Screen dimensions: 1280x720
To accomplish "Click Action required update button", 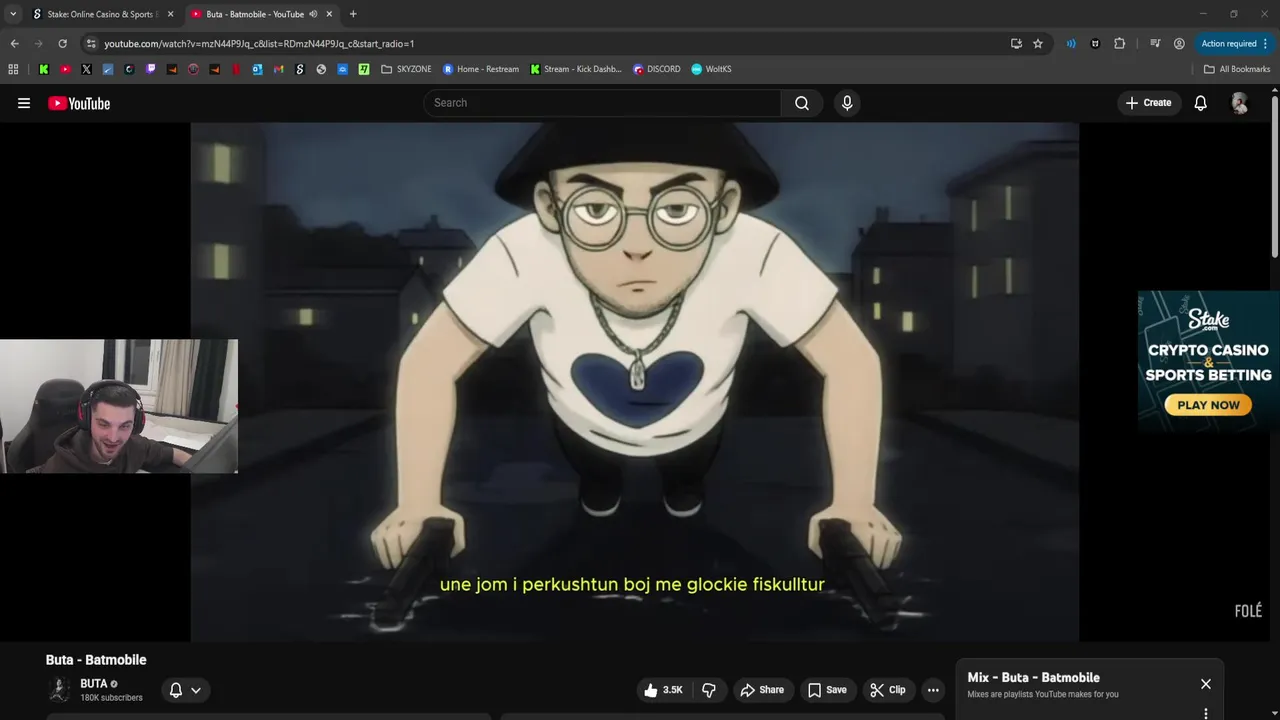I will [x=1229, y=43].
